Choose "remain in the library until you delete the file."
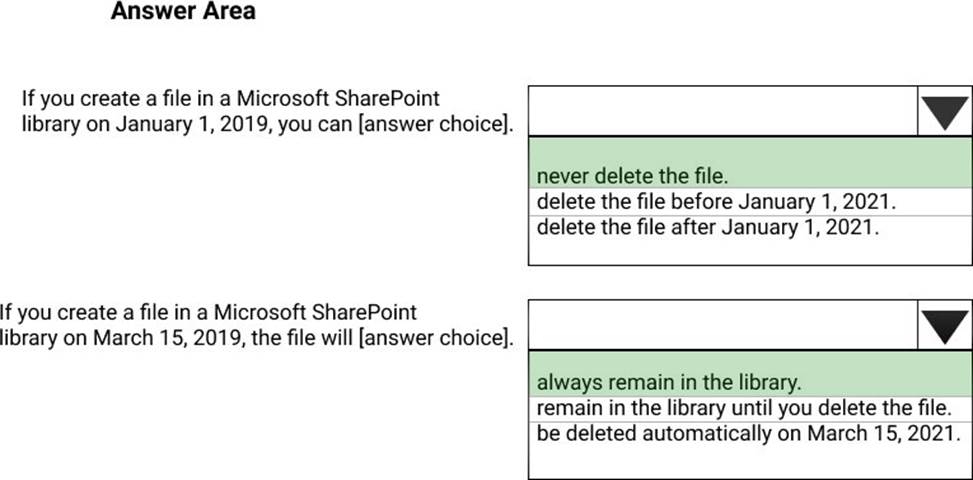973x480 pixels. [741, 408]
